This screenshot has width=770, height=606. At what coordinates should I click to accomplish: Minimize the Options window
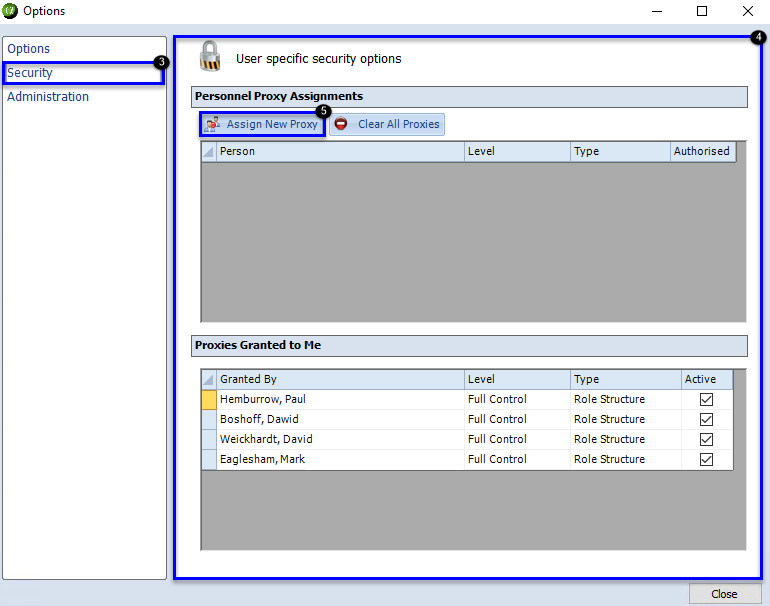657,11
